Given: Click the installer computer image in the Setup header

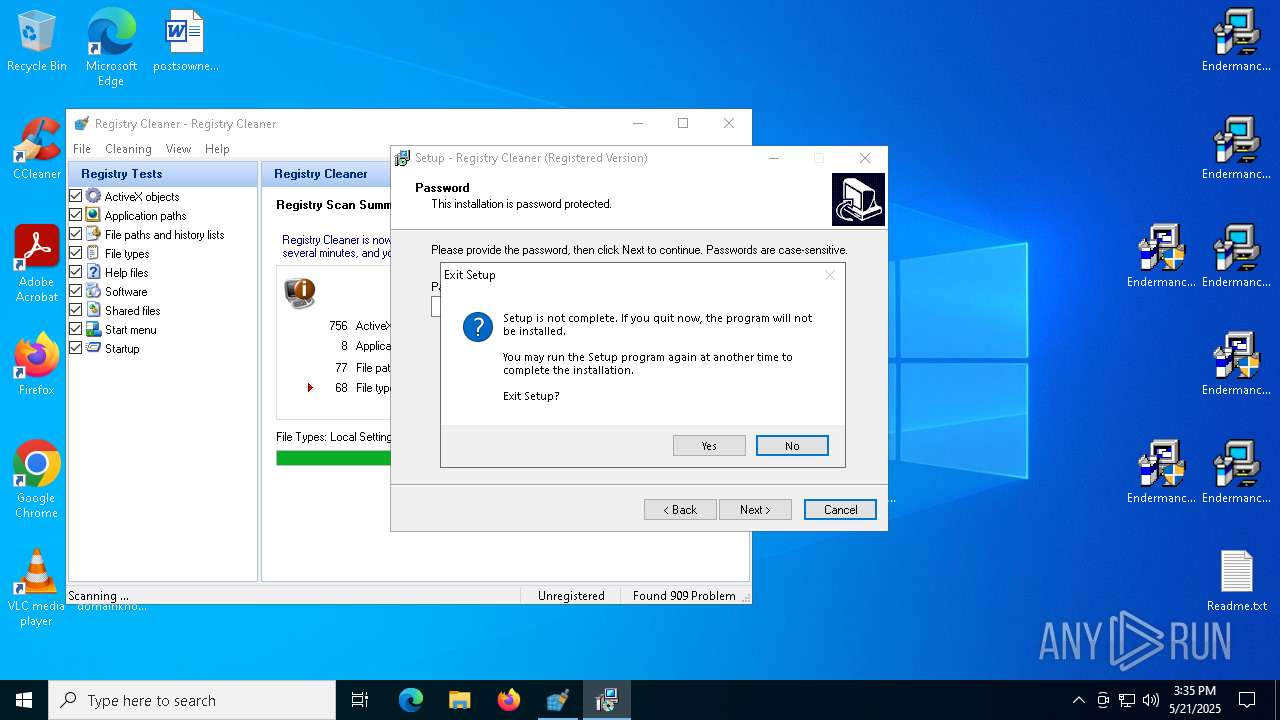Looking at the screenshot, I should click(x=858, y=199).
